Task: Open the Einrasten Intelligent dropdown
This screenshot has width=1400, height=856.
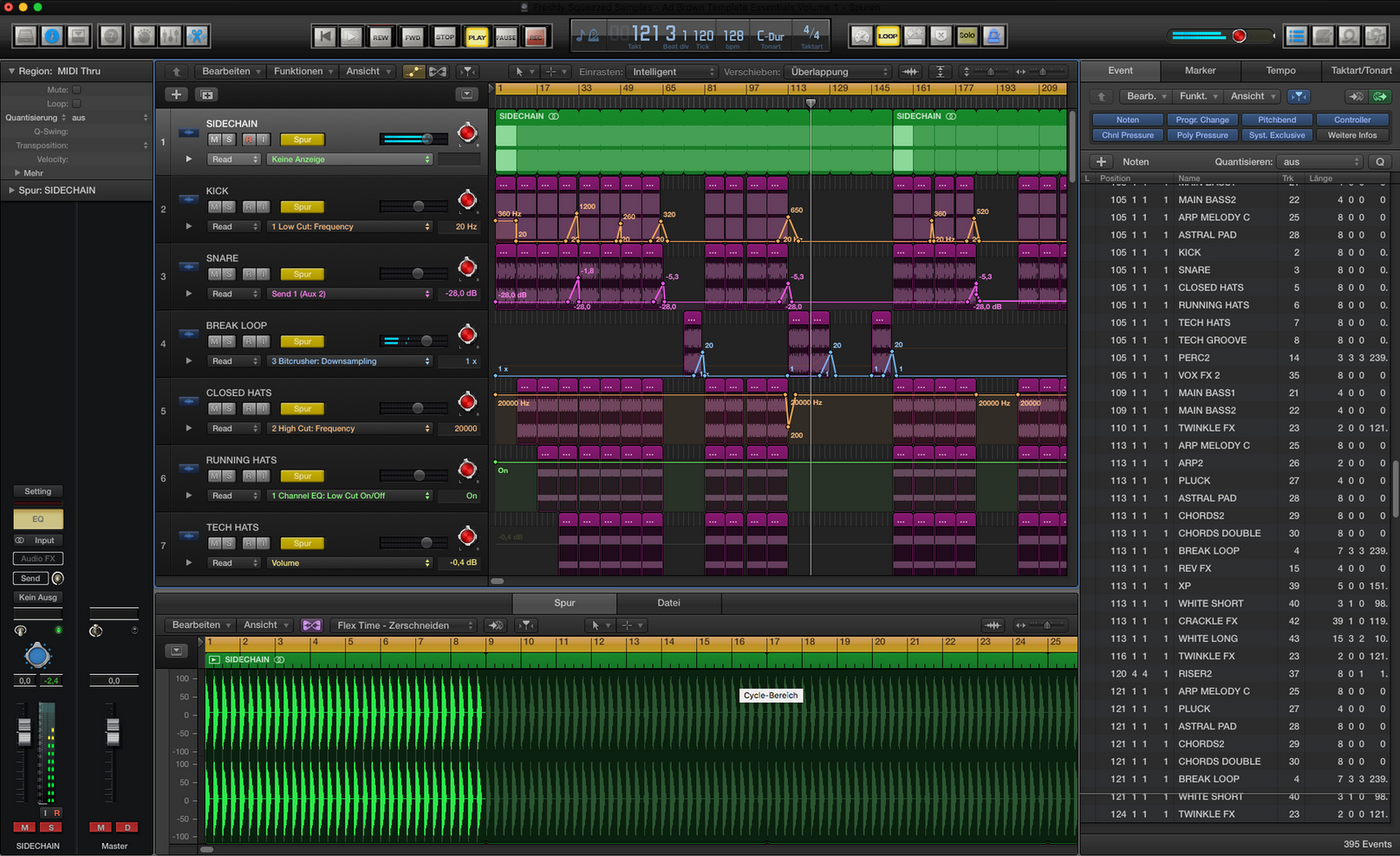Action: point(671,72)
